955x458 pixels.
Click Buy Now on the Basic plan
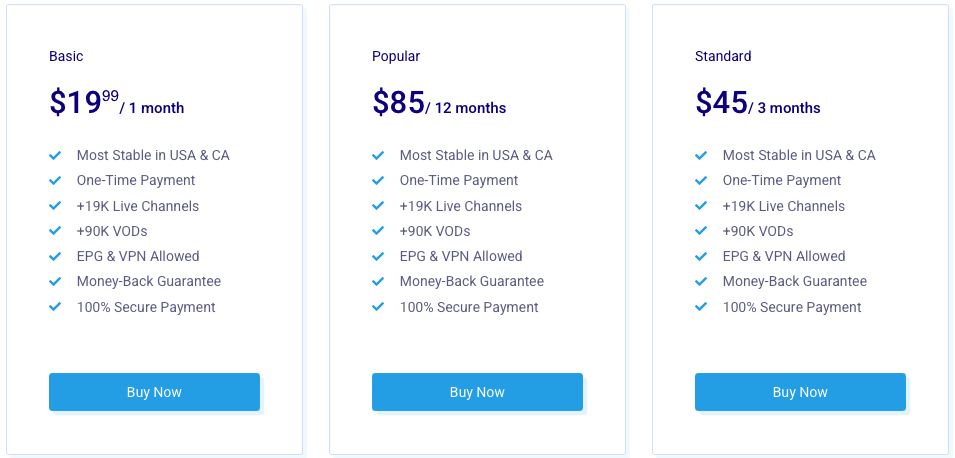point(154,392)
